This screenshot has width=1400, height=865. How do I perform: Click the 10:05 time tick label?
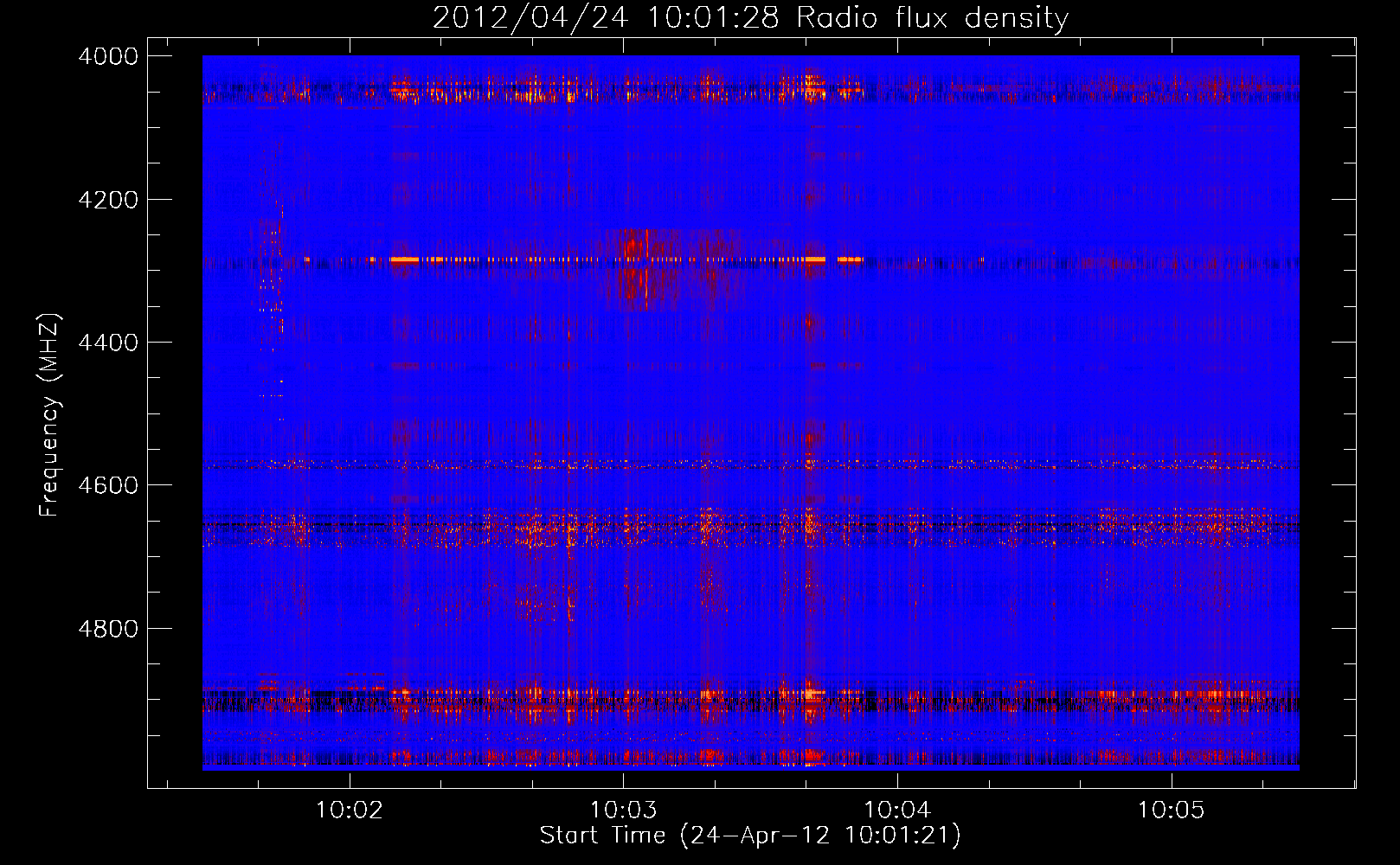1171,811
